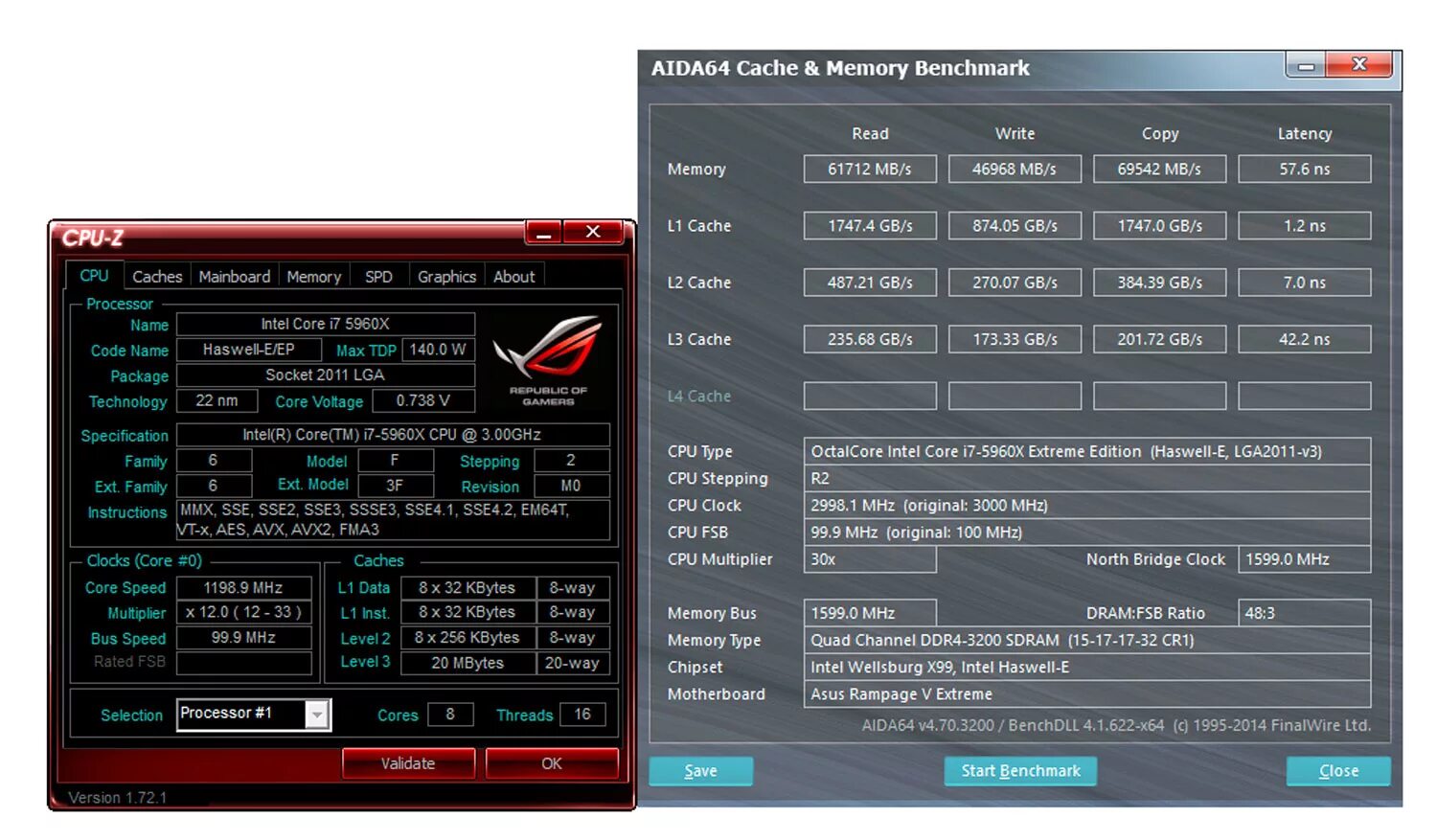Screen dimensions: 1437x840
Task: Click the Instructions list field
Action: (x=393, y=520)
